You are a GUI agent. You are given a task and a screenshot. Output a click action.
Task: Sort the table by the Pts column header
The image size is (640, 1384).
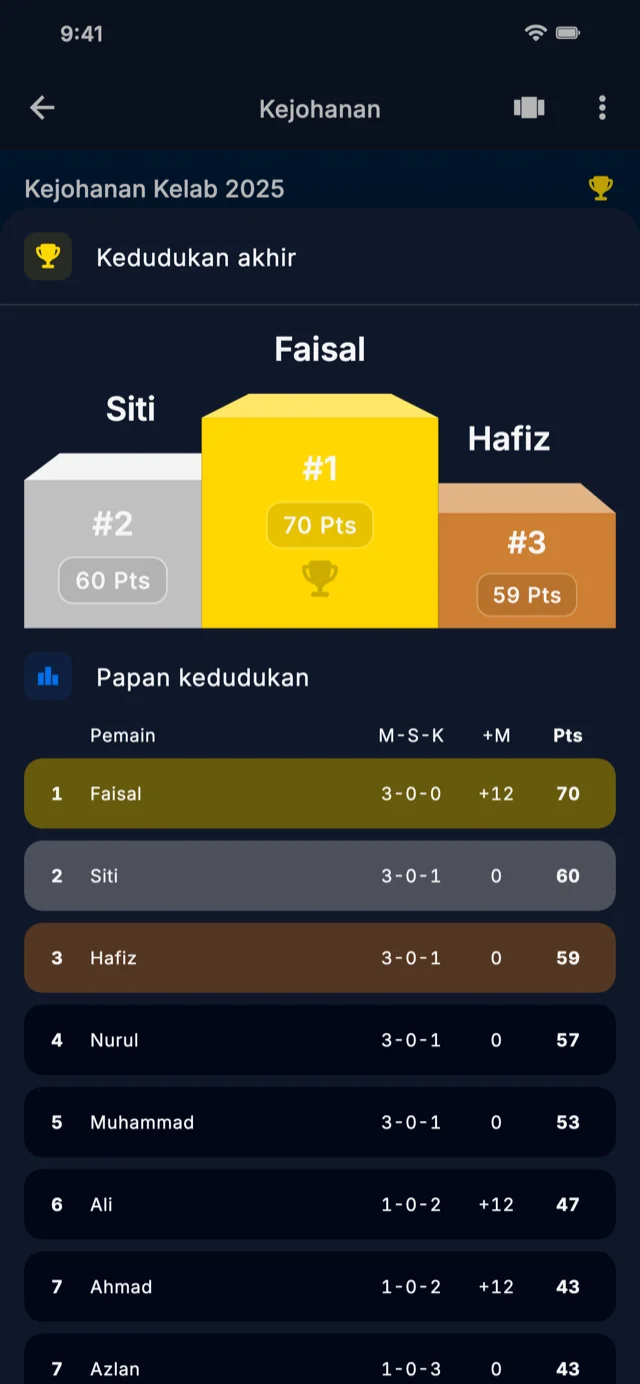[567, 736]
